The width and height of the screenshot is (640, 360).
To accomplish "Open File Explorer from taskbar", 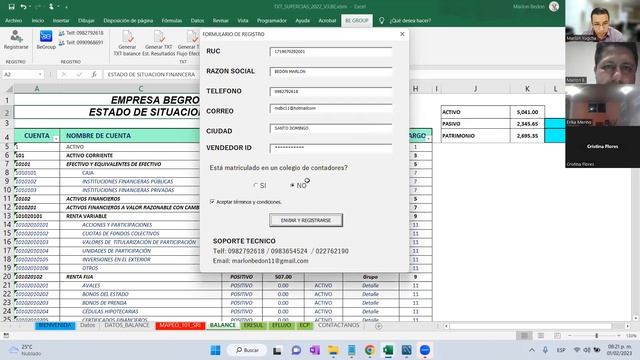I will click(333, 350).
